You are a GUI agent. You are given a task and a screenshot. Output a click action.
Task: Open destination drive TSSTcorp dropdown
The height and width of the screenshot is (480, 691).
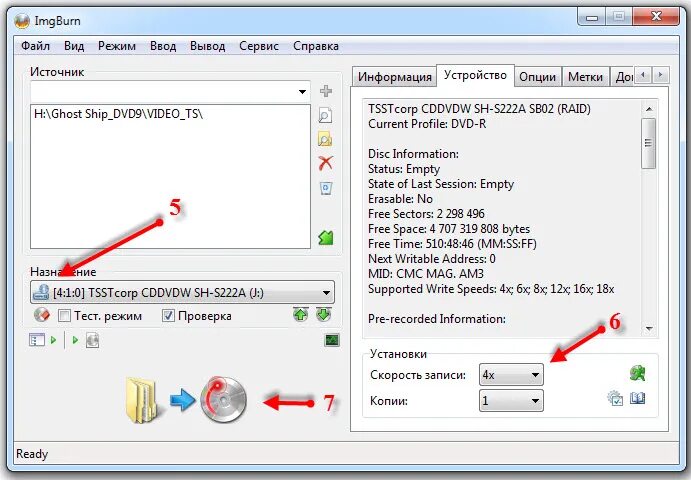click(x=182, y=292)
